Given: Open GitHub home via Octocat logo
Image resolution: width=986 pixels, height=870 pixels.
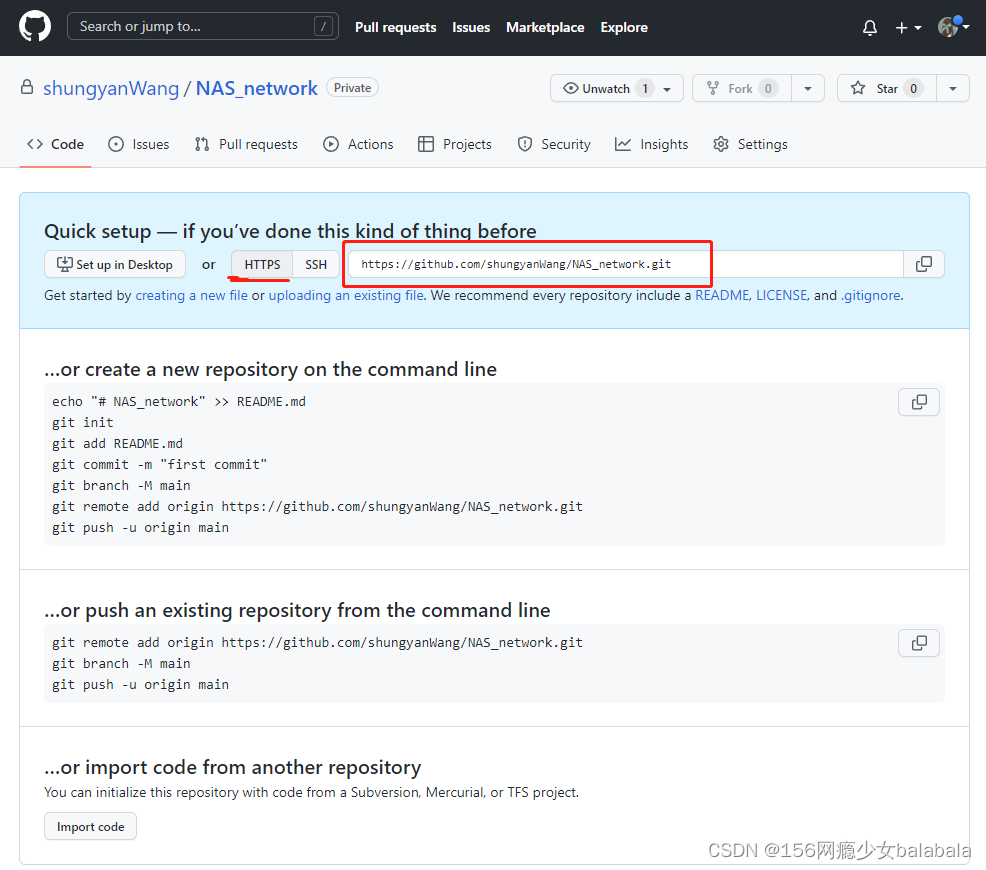Looking at the screenshot, I should point(35,27).
